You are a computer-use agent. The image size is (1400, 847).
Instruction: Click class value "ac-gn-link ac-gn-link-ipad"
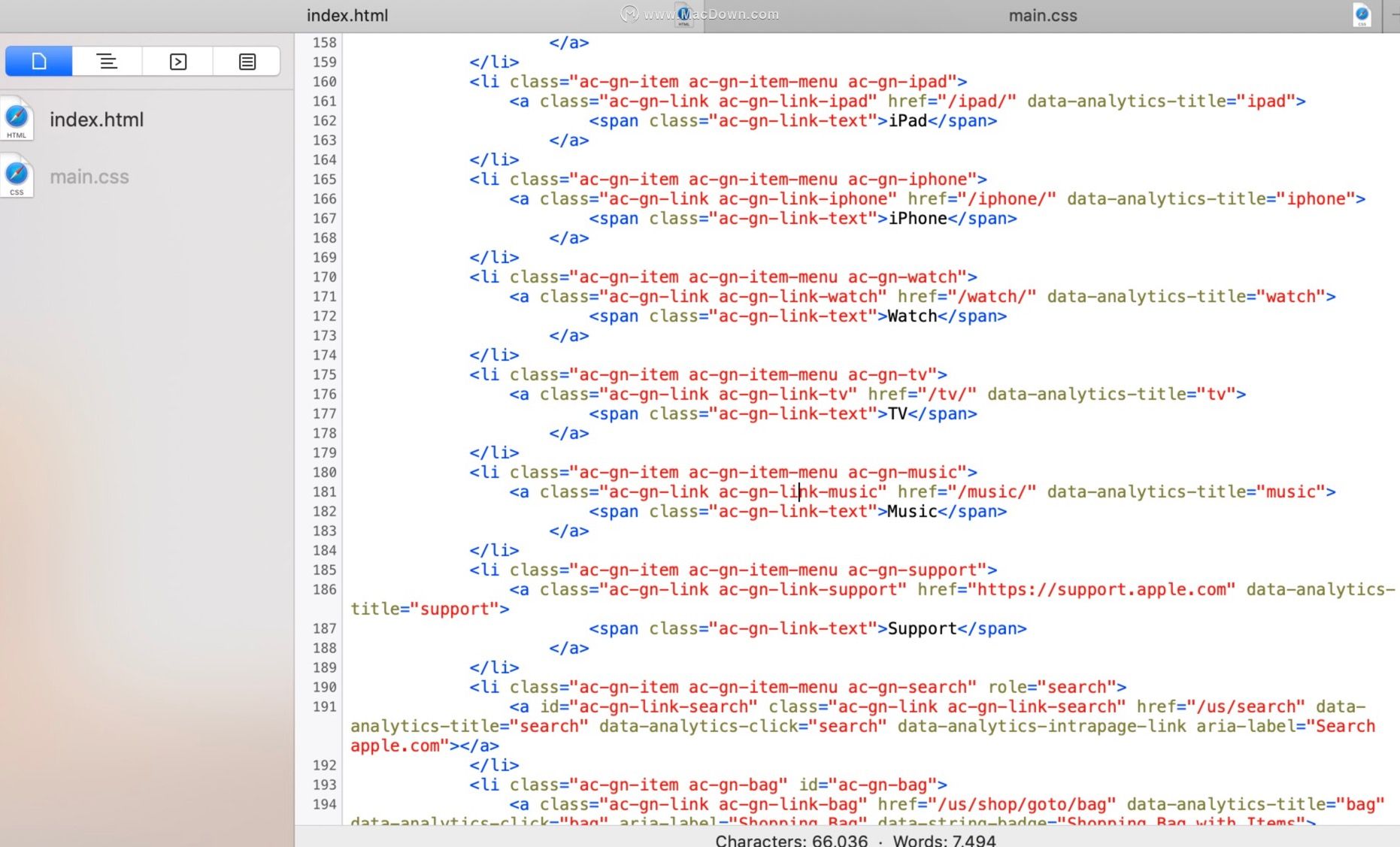(x=738, y=101)
